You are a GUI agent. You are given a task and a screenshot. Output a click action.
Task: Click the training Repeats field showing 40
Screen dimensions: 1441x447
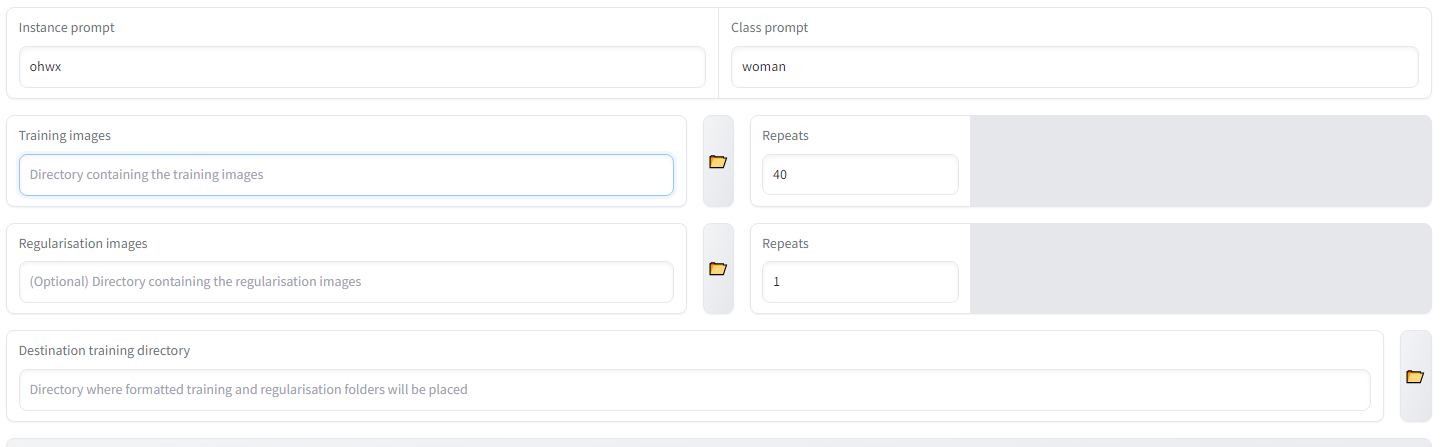(x=859, y=175)
